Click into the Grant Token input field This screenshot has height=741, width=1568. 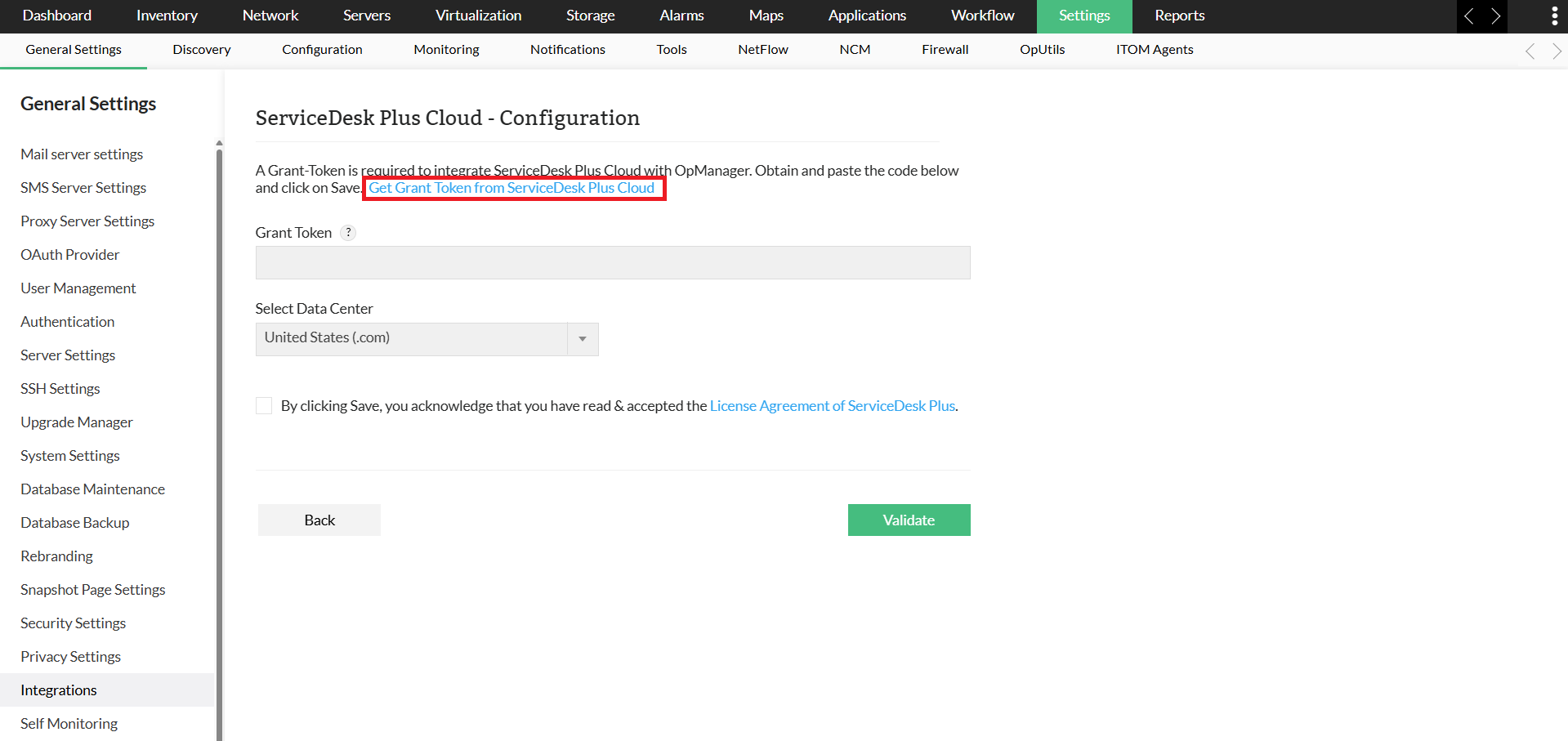pos(613,263)
